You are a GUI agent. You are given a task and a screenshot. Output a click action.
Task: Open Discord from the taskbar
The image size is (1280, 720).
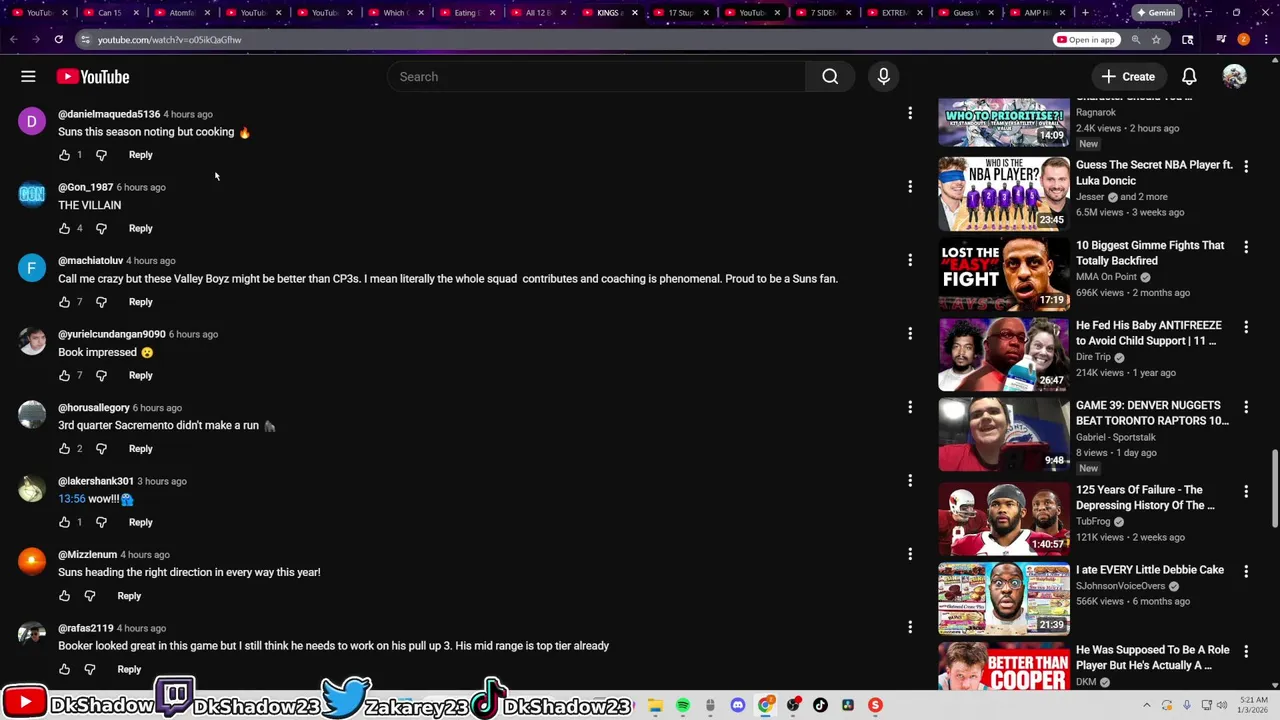738,705
